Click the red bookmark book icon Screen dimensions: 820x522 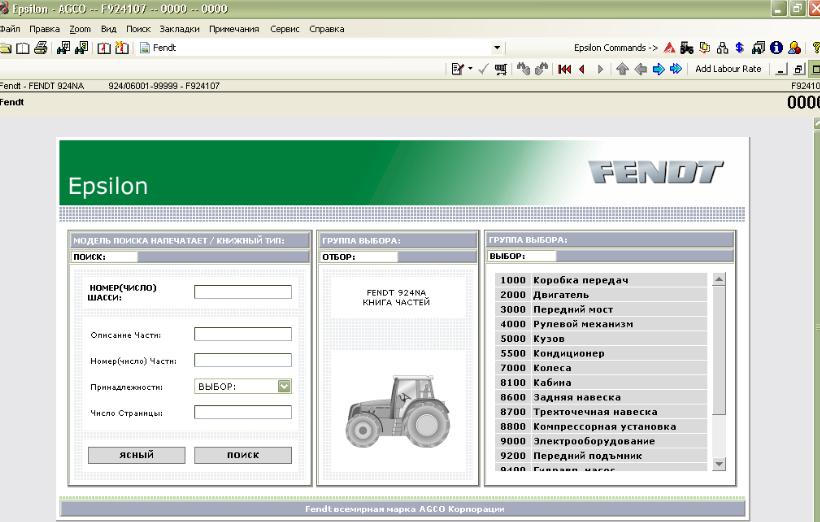click(104, 48)
